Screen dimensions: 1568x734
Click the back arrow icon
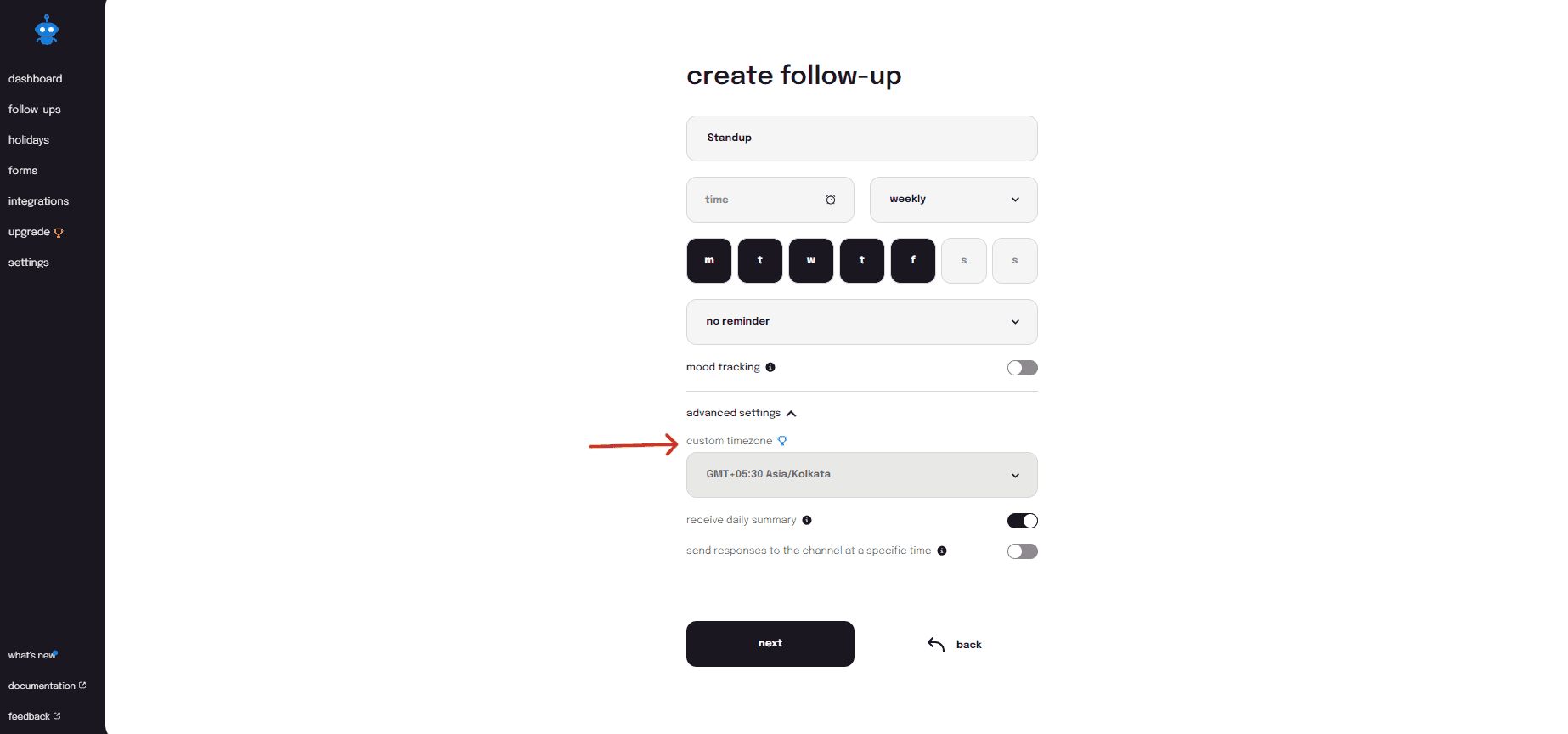936,644
